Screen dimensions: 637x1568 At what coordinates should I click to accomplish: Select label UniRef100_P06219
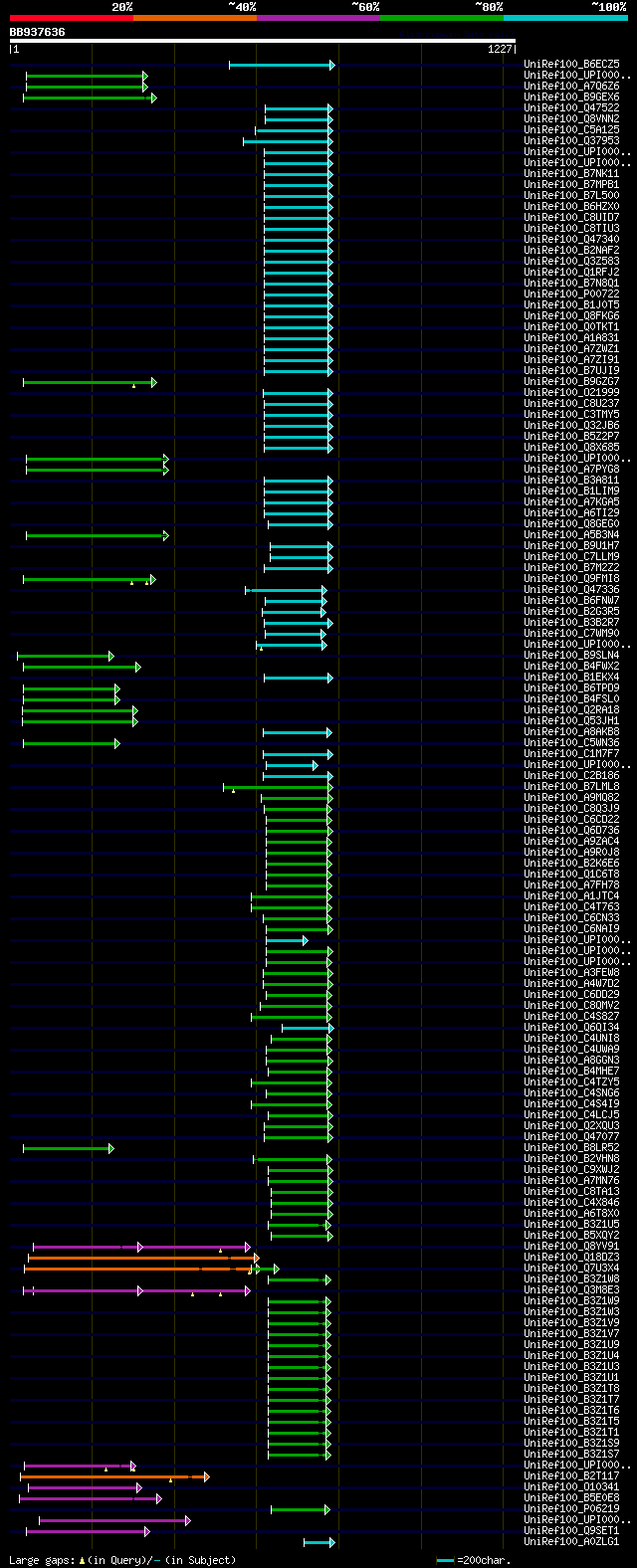click(x=571, y=1509)
